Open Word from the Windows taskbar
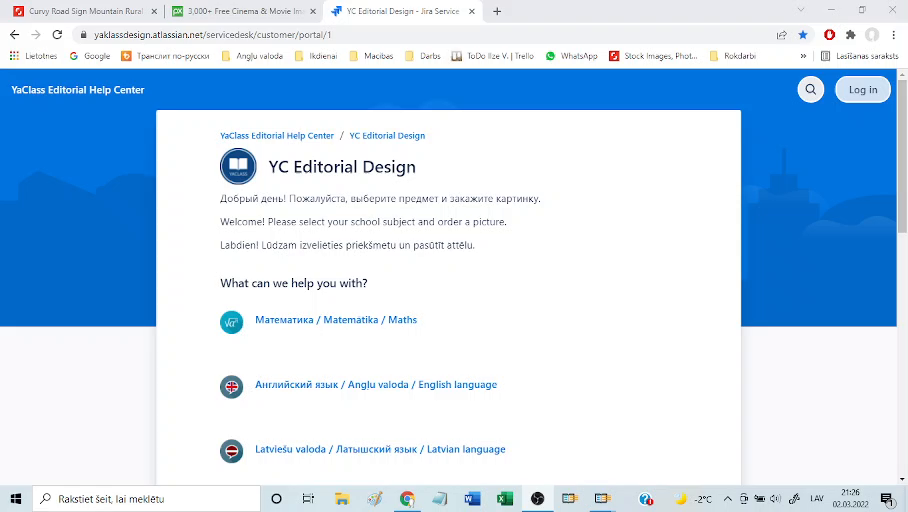 point(472,499)
